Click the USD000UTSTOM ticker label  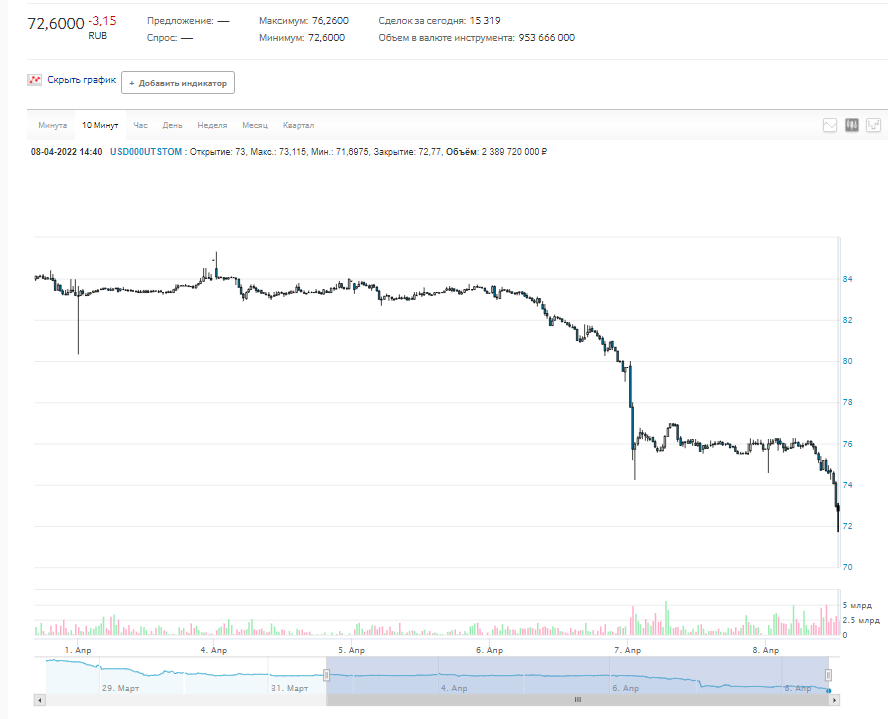click(146, 152)
